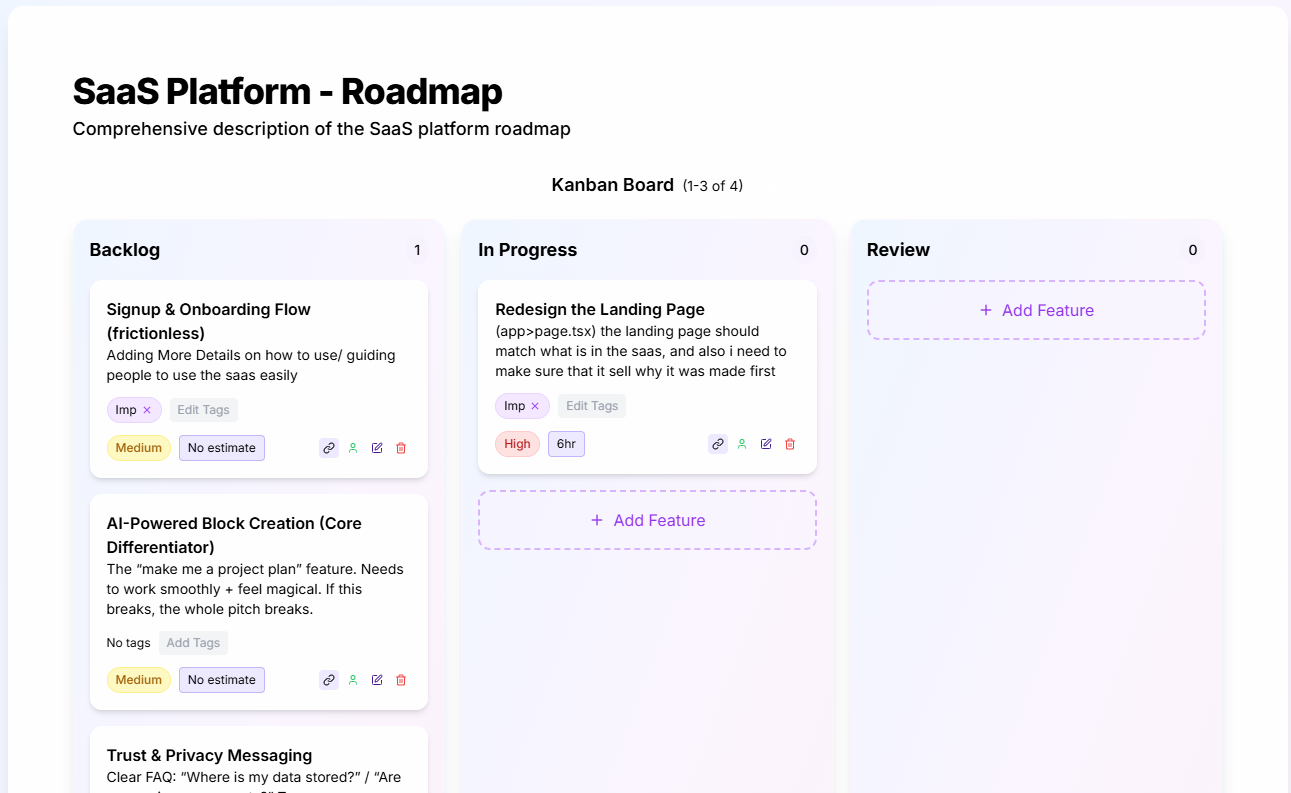Screen dimensions: 1291x793
Task: Click the Backlog count badge showing 1
Action: [x=417, y=250]
